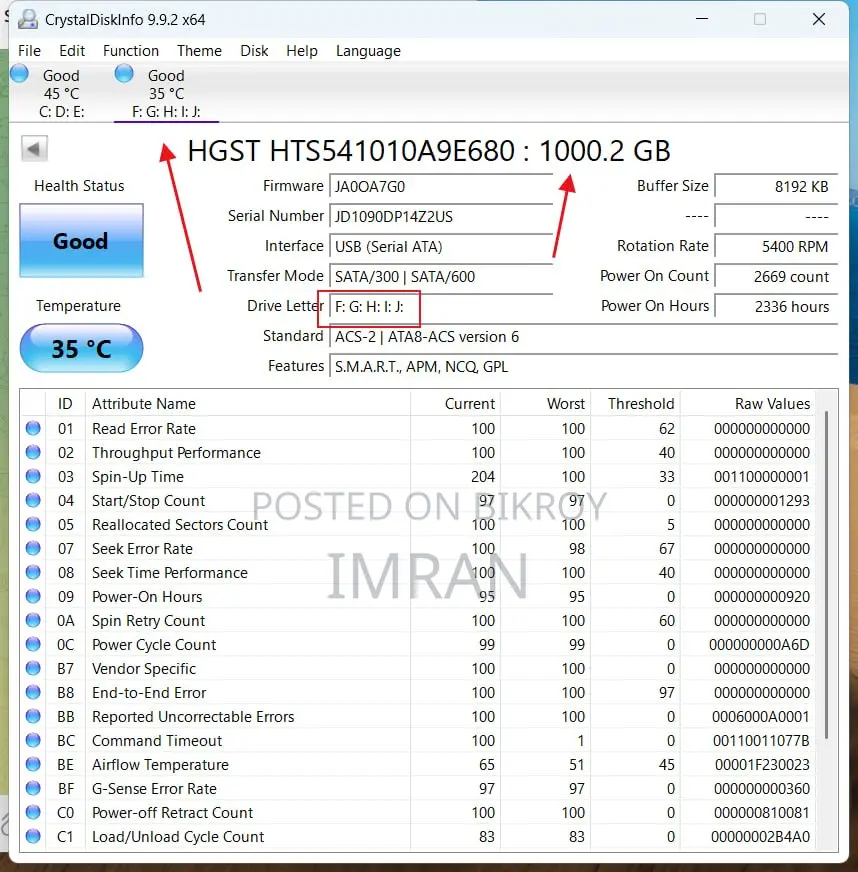Click the status icon for Power Cycle Count
Viewport: 858px width, 872px height.
33,643
